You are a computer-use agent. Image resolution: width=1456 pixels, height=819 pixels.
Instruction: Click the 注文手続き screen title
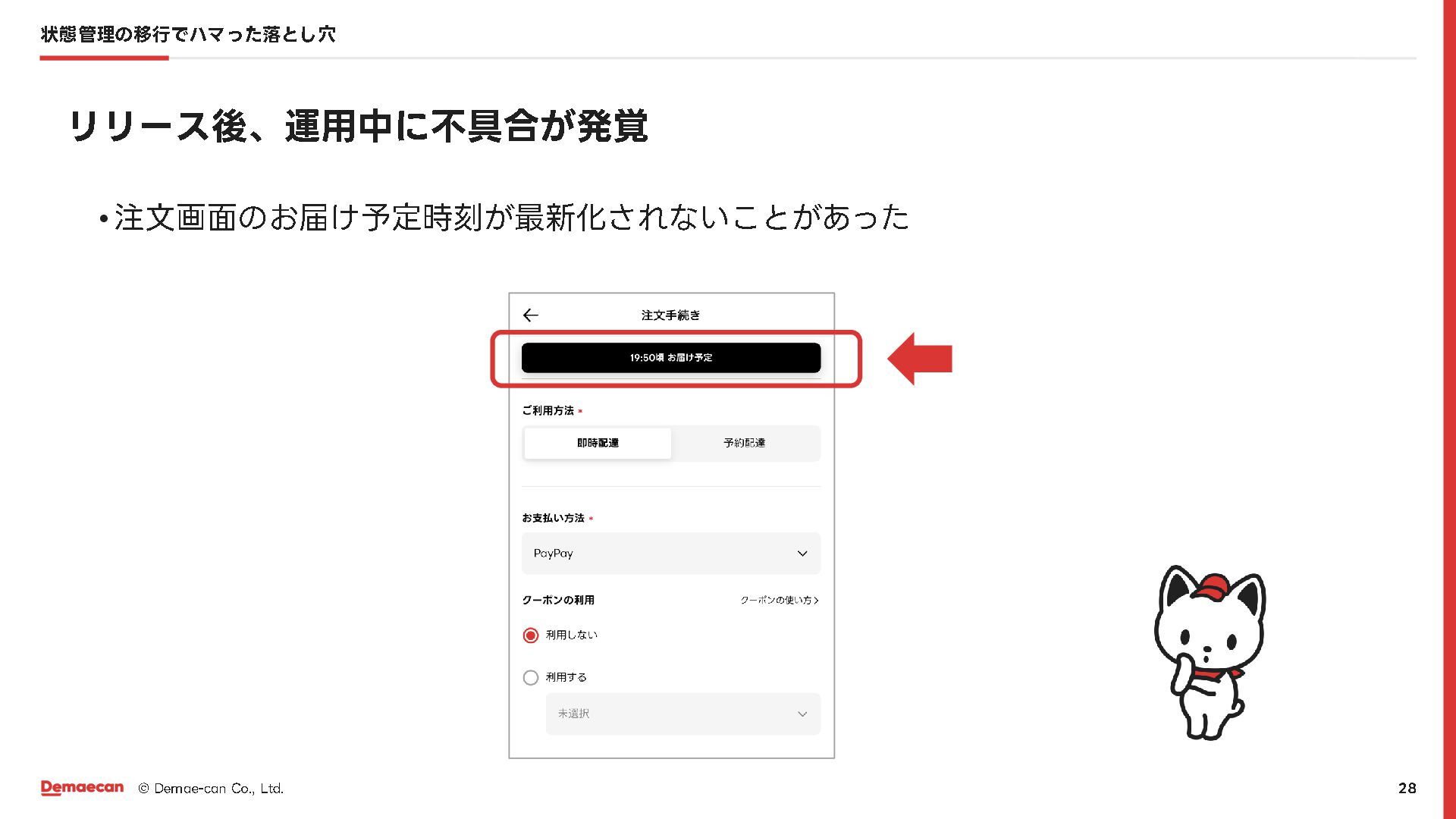click(x=670, y=315)
